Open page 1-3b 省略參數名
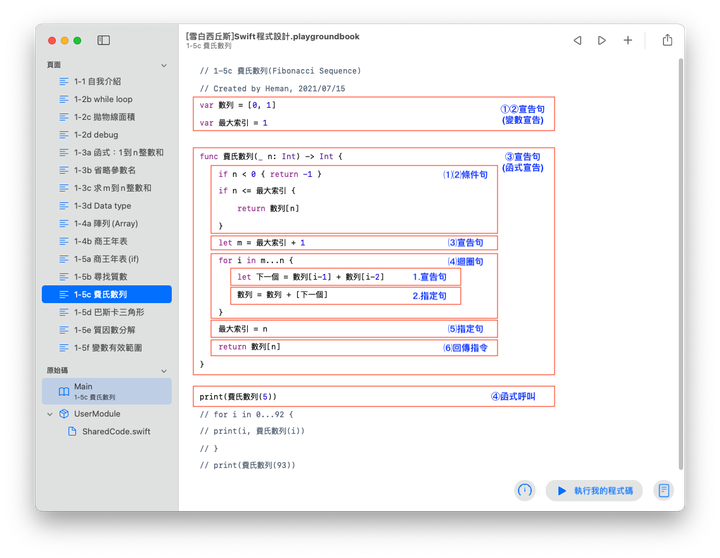This screenshot has height=558, width=720. [107, 170]
